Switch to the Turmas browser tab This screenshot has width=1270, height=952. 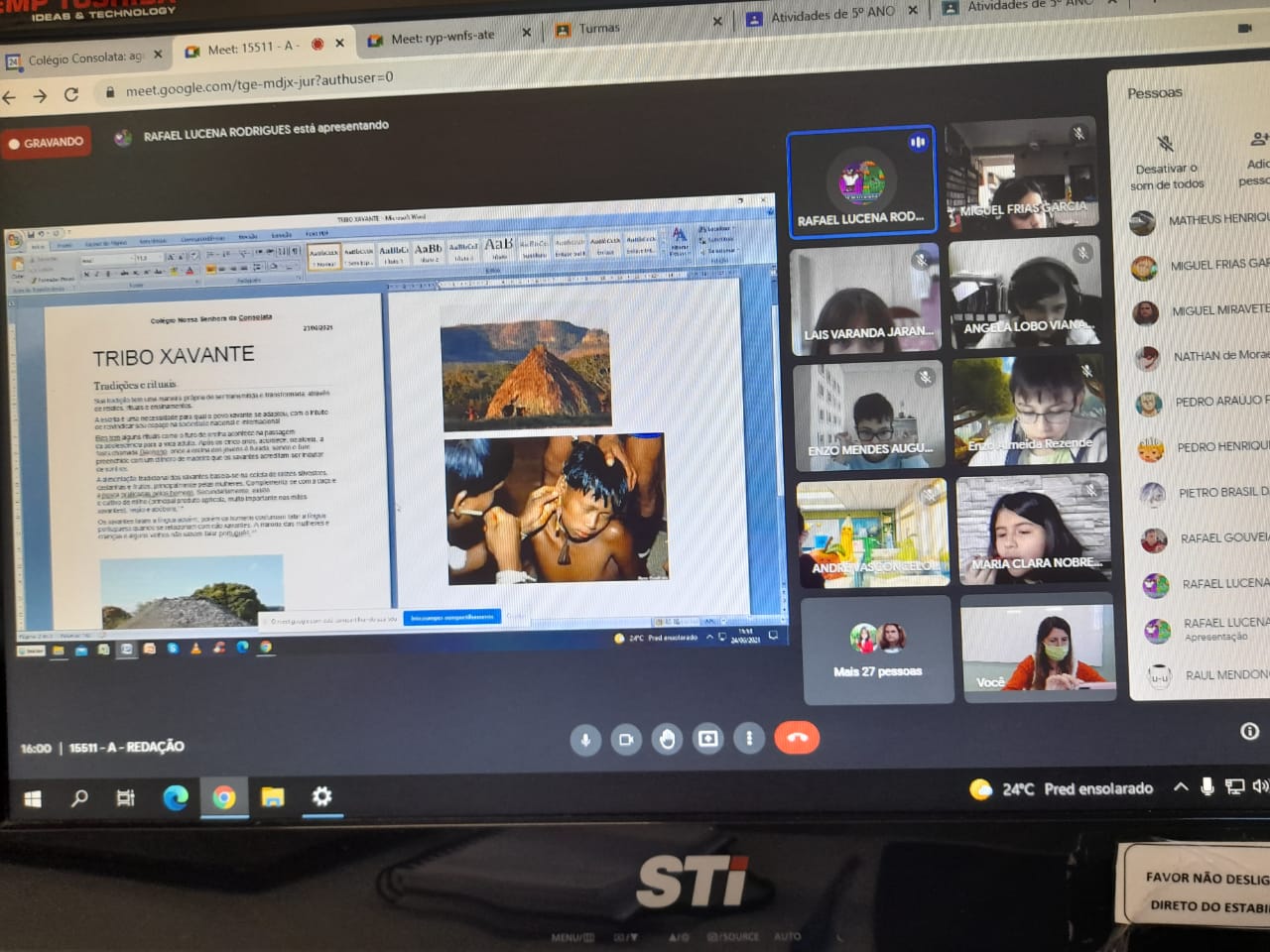[x=598, y=28]
